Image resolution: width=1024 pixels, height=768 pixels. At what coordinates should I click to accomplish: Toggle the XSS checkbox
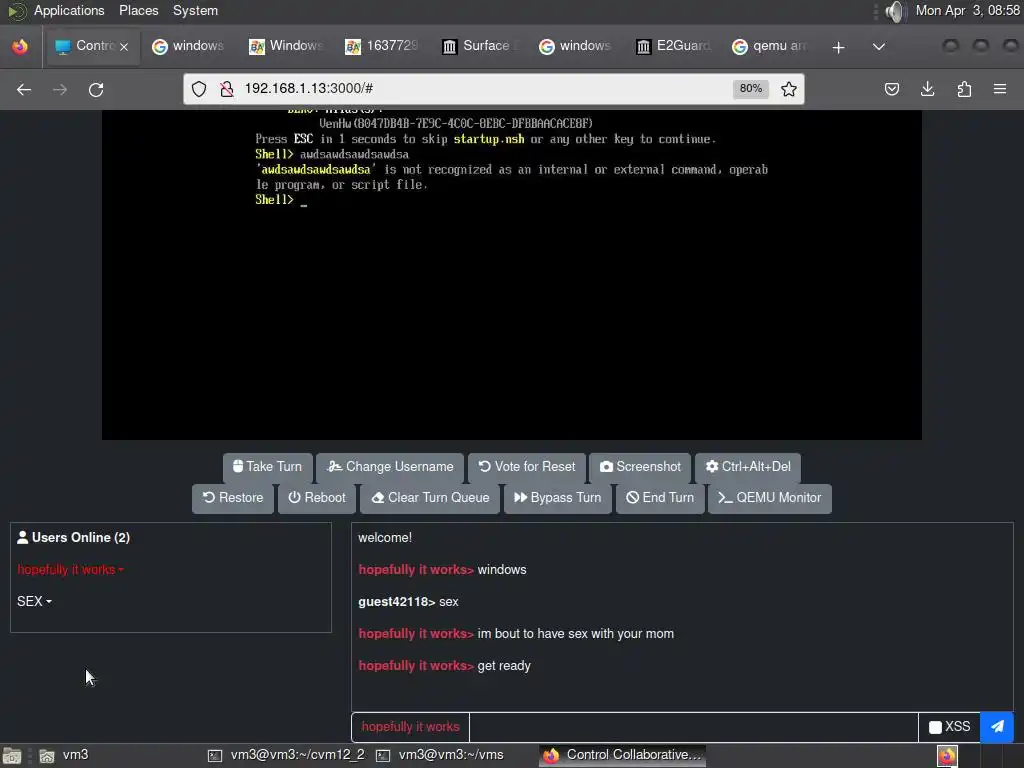click(935, 727)
